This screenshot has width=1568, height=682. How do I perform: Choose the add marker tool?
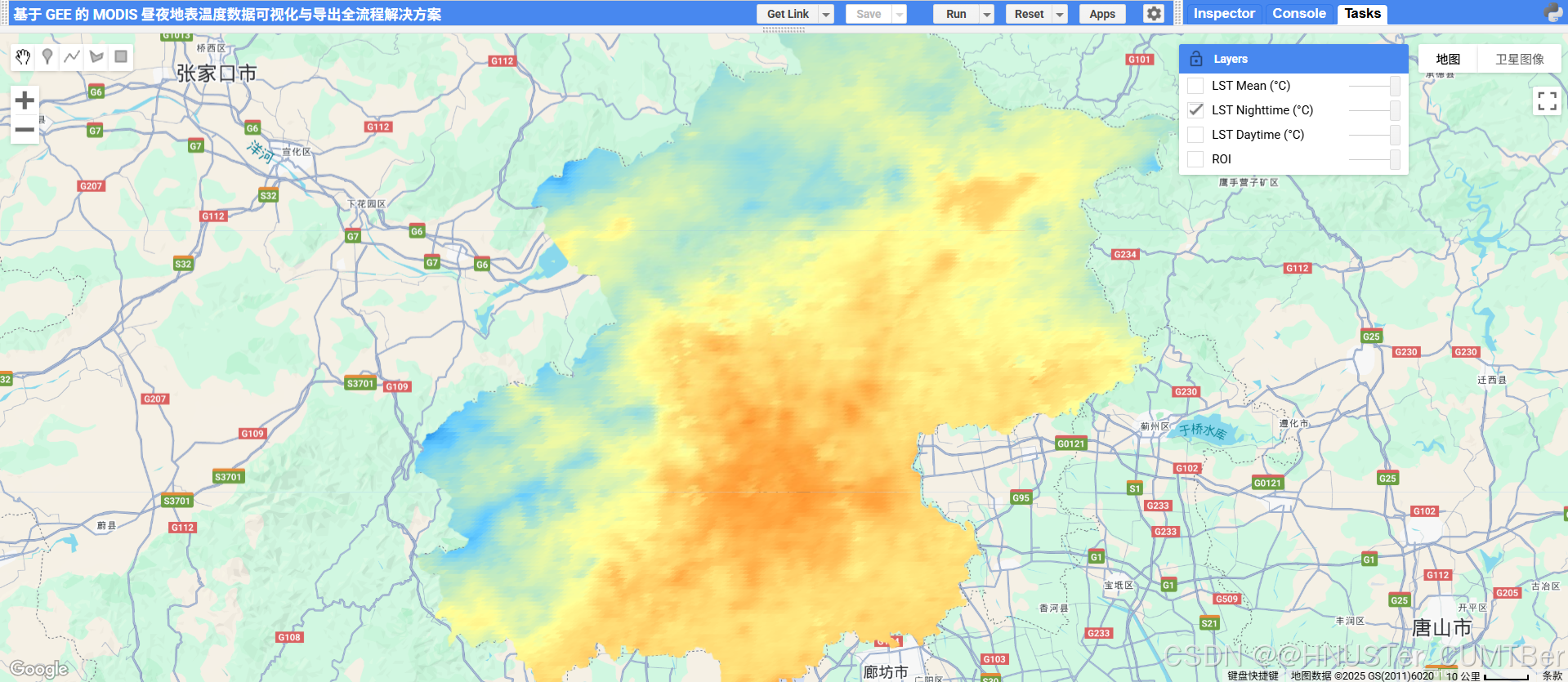(47, 56)
